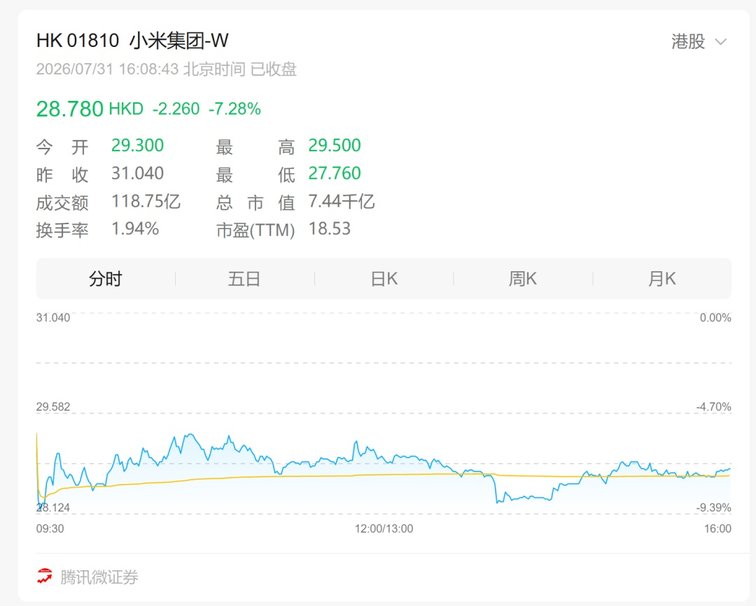This screenshot has width=756, height=606.
Task: Switch to the 分时 intraday tab
Action: 106,279
